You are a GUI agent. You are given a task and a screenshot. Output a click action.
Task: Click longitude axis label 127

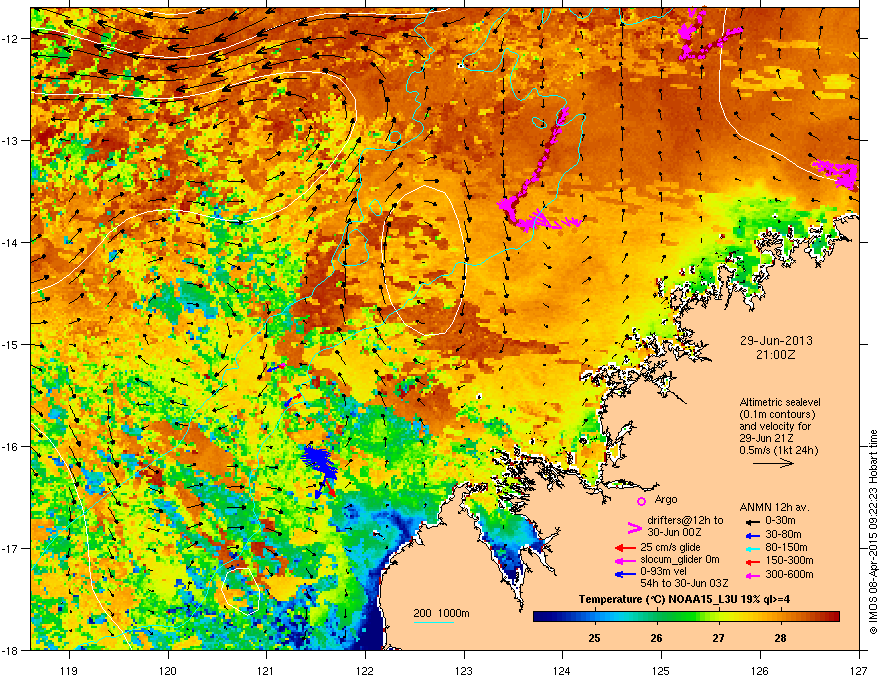[859, 670]
